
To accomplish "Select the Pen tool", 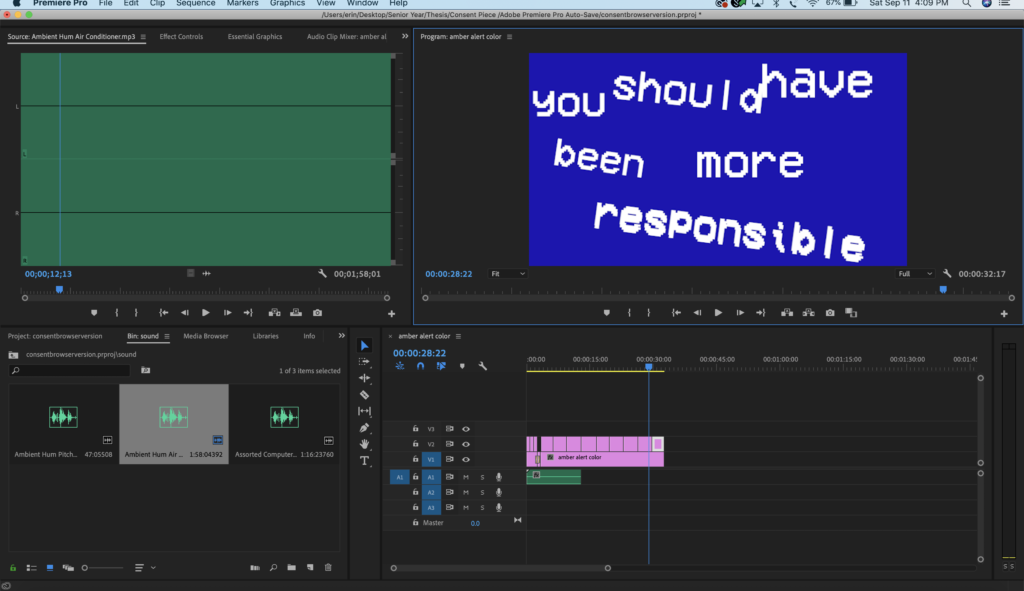I will (x=364, y=428).
